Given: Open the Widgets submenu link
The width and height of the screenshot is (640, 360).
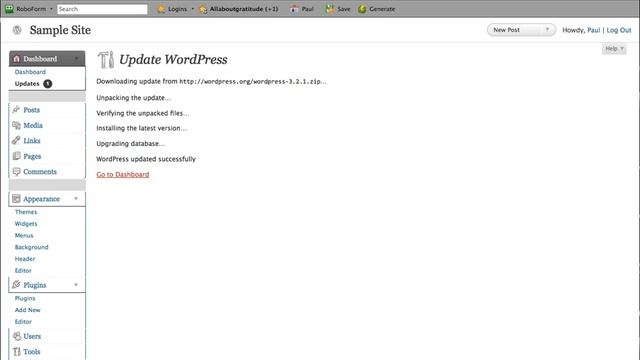Looking at the screenshot, I should pyautogui.click(x=26, y=224).
